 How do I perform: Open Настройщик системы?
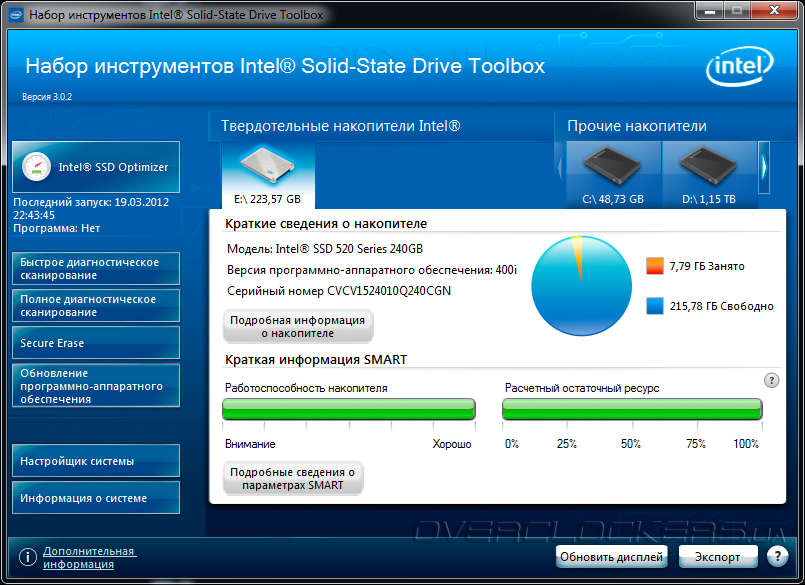[x=96, y=461]
